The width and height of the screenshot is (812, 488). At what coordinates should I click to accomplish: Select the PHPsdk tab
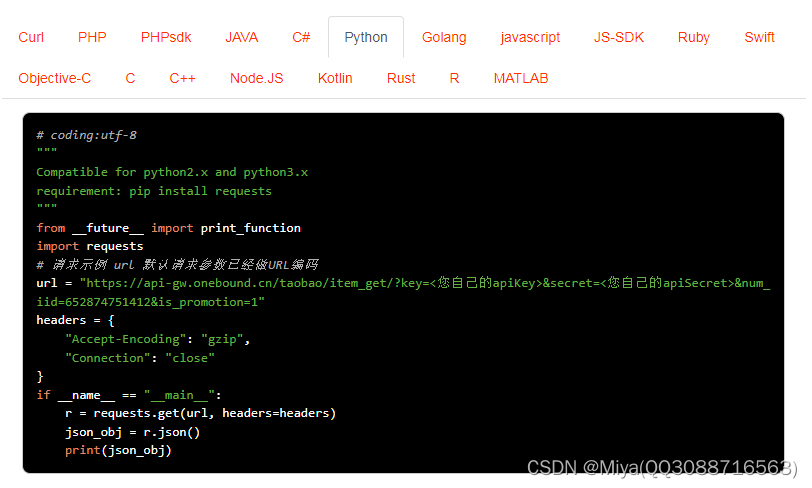166,37
